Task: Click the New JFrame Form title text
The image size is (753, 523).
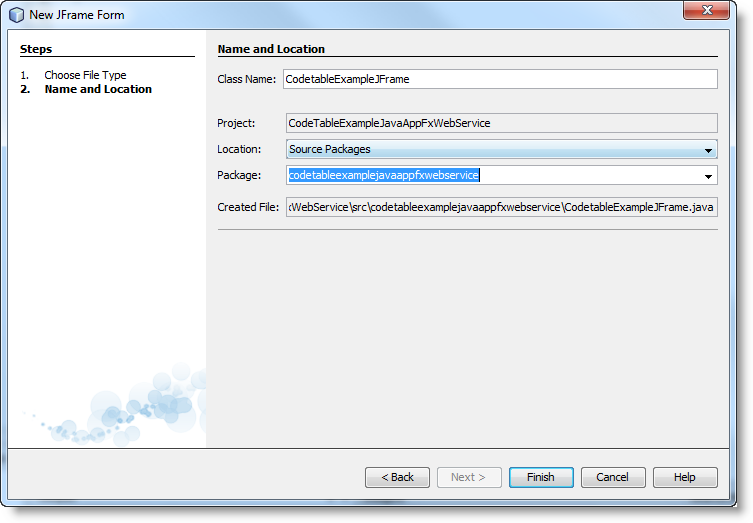Action: (x=77, y=15)
